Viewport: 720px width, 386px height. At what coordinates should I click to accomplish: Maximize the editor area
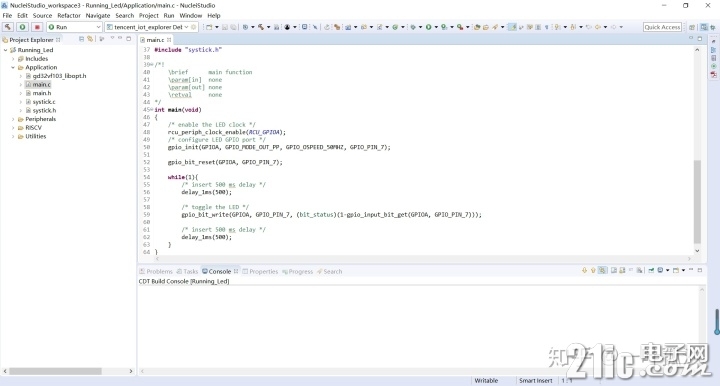click(x=700, y=39)
